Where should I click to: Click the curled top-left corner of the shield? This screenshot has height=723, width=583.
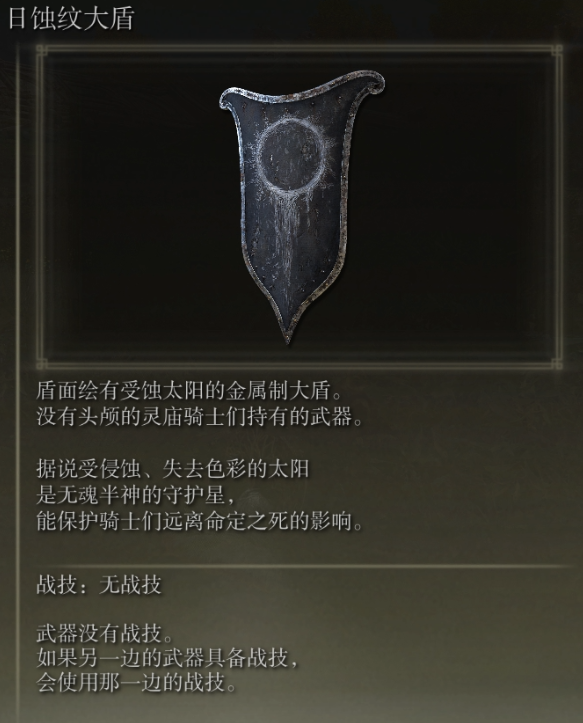[x=229, y=99]
